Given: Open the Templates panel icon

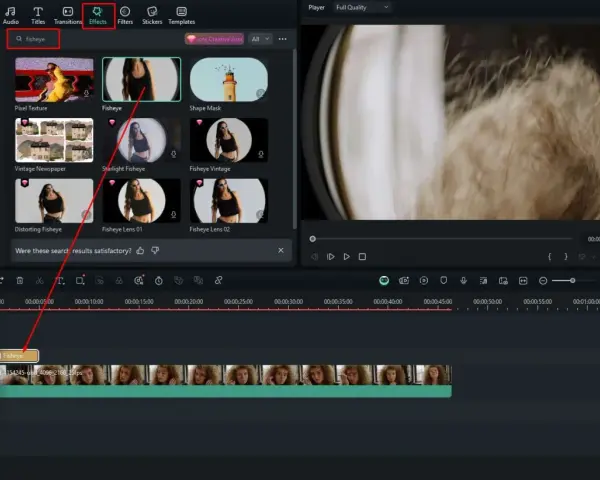Looking at the screenshot, I should point(181,15).
